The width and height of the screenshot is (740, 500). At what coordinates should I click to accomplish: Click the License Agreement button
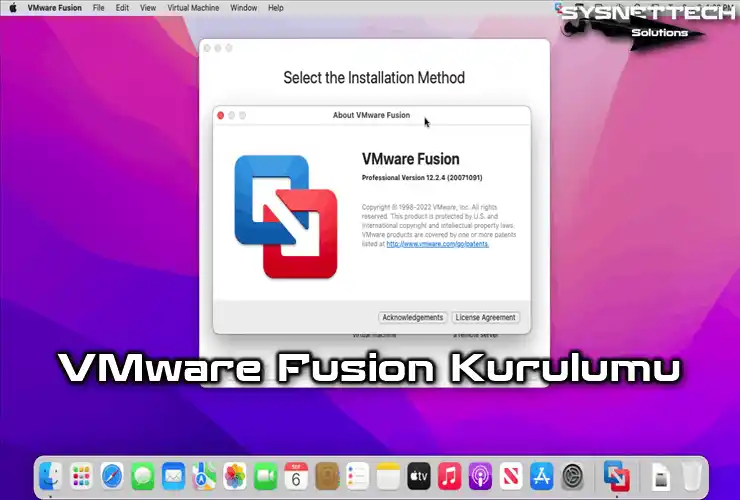(x=485, y=317)
